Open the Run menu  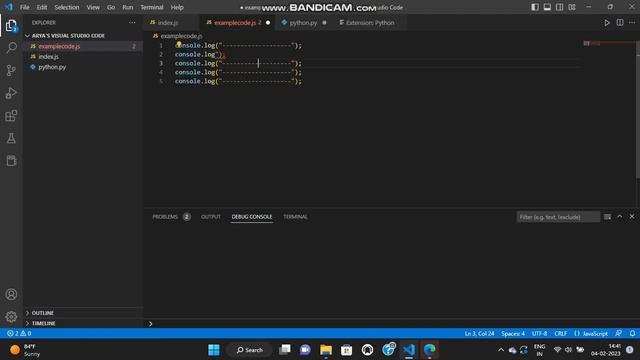(128, 7)
